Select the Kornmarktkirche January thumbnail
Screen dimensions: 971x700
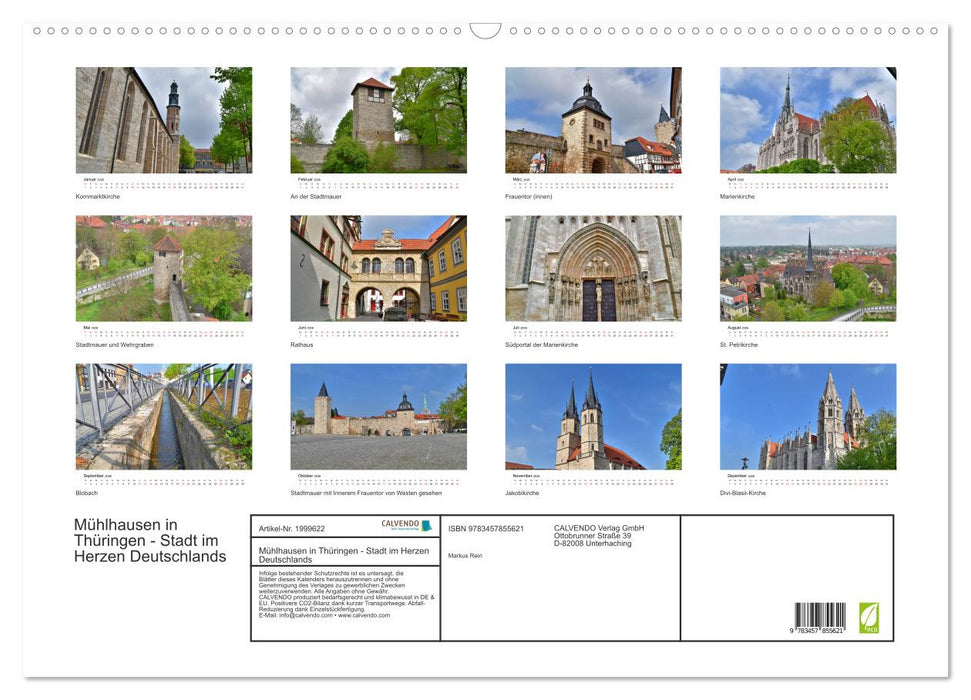pos(163,118)
